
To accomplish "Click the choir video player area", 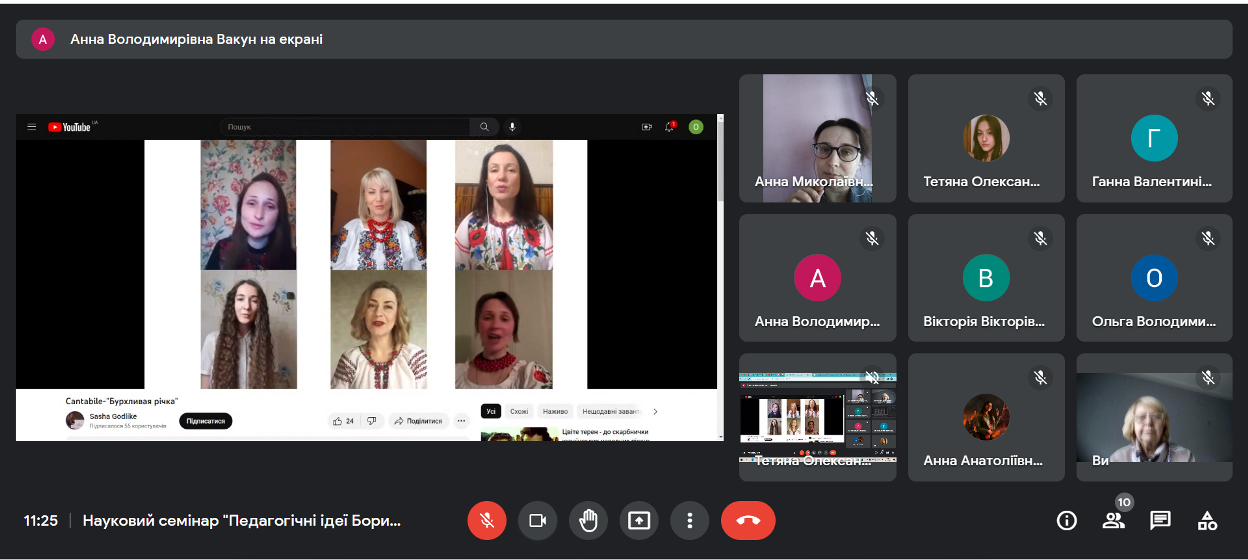I will click(x=366, y=264).
